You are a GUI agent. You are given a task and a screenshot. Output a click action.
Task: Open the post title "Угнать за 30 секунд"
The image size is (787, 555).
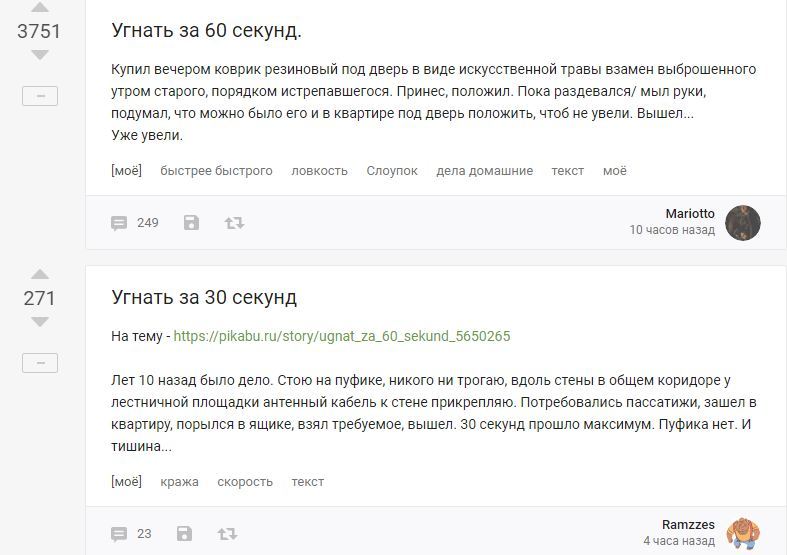pyautogui.click(x=204, y=298)
